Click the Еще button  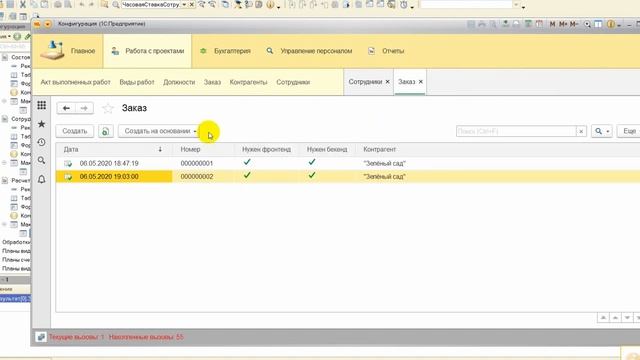[x=629, y=131]
